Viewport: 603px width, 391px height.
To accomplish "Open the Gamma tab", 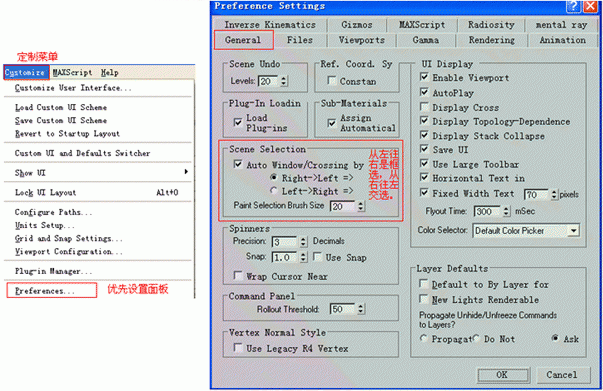I will (426, 40).
